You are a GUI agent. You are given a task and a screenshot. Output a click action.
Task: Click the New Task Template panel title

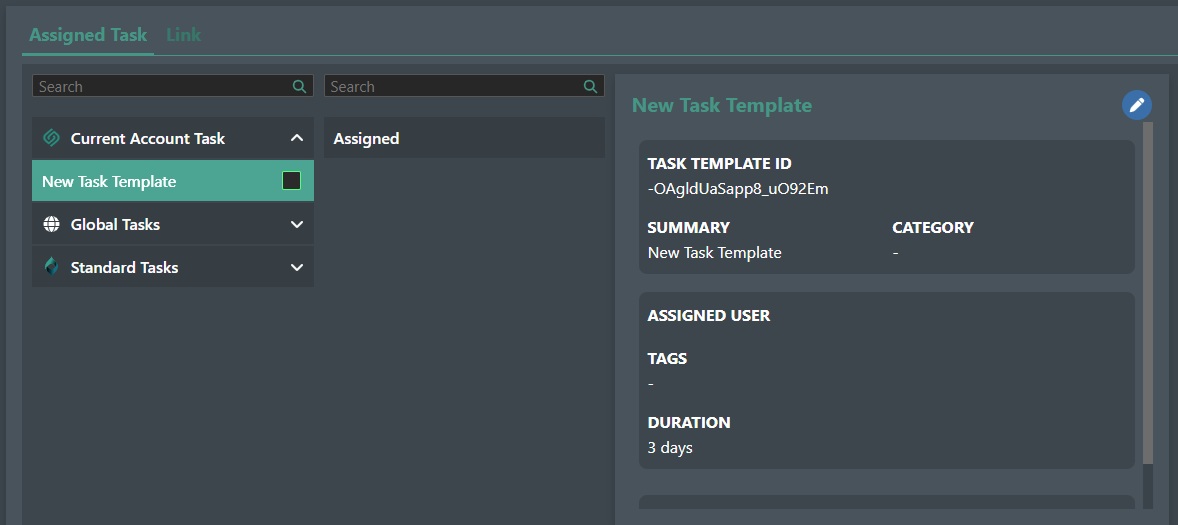(722, 105)
